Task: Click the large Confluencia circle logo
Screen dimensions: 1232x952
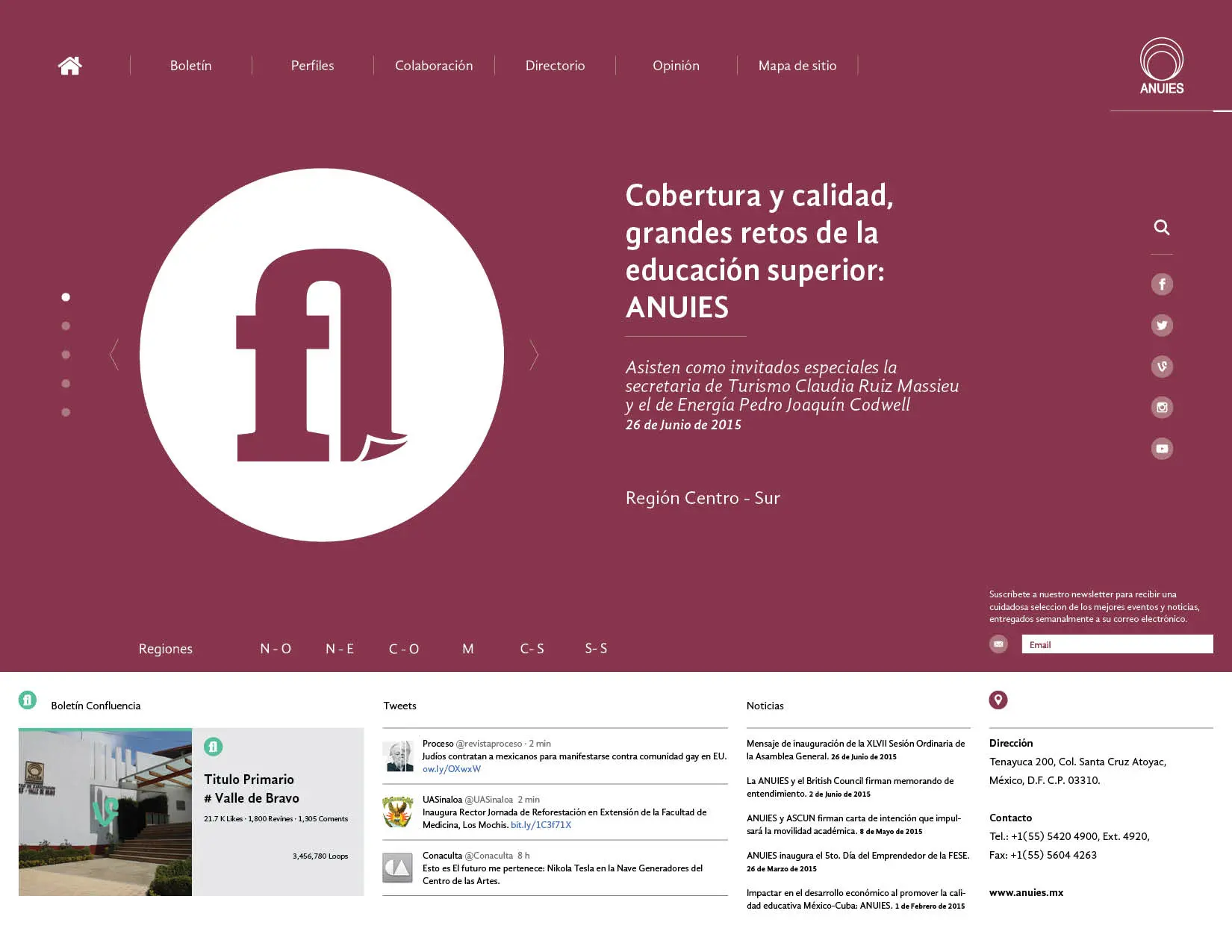Action: 322,355
